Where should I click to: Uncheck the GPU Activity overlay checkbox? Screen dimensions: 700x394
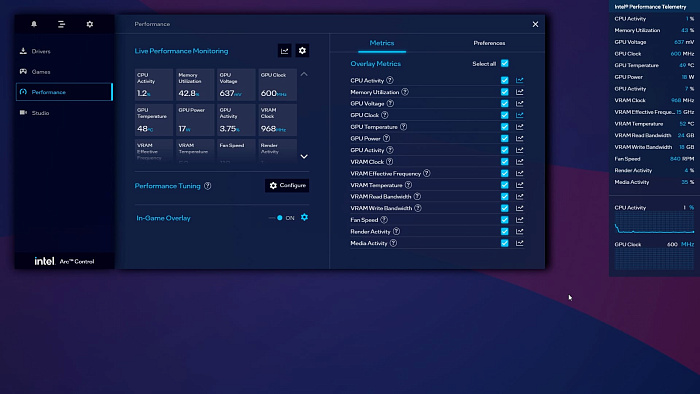pos(504,150)
